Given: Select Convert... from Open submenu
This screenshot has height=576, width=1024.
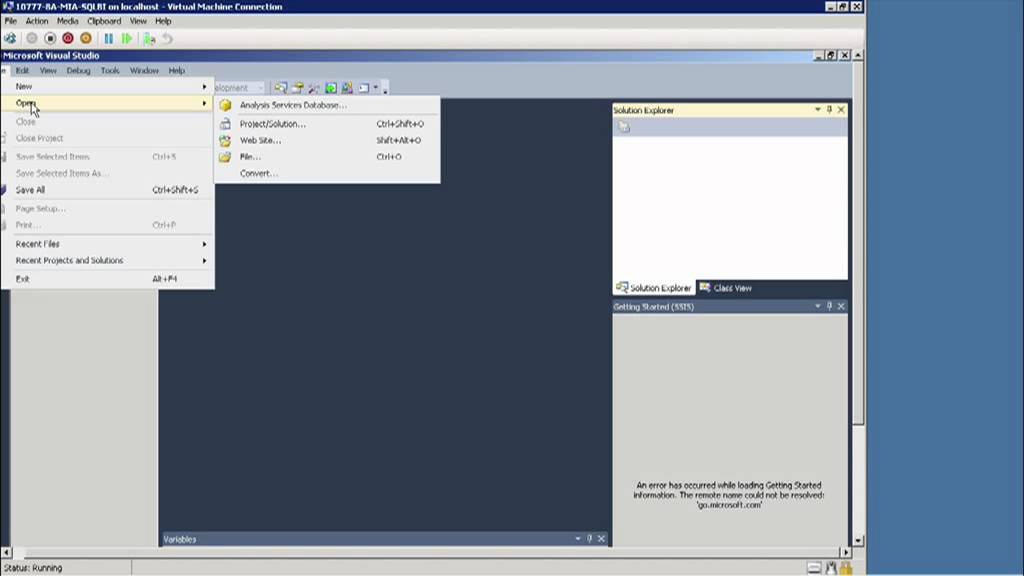Looking at the screenshot, I should (327, 174).
